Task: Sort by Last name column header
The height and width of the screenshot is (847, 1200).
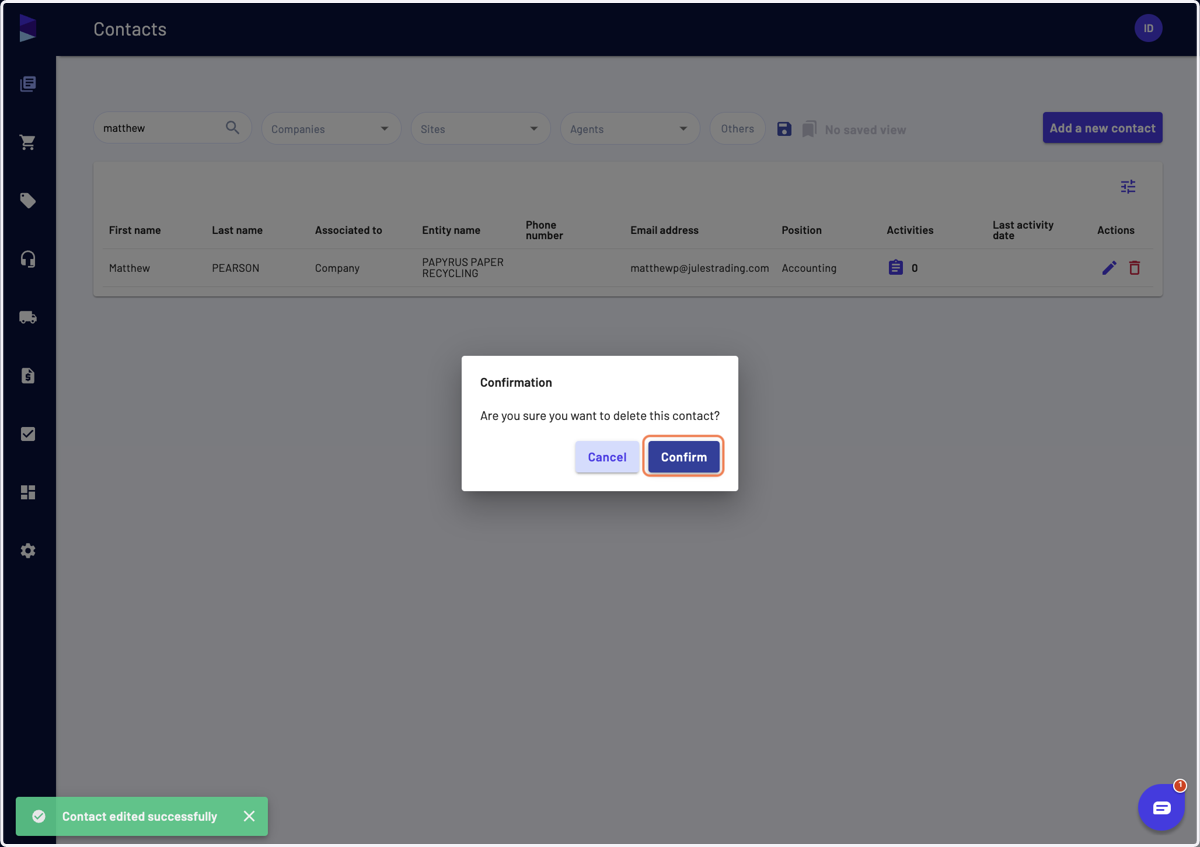Action: pyautogui.click(x=237, y=230)
